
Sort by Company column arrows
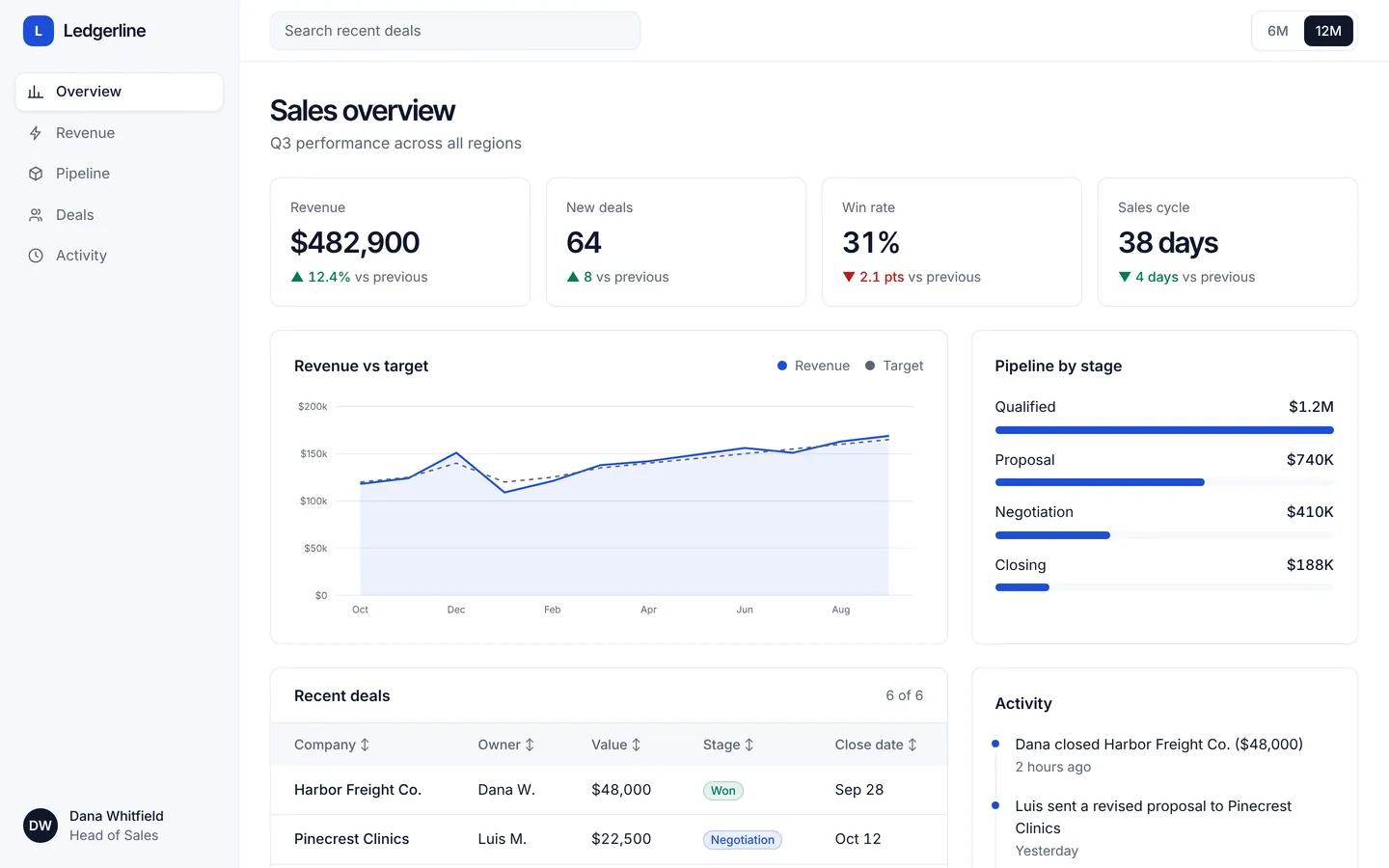(x=365, y=745)
